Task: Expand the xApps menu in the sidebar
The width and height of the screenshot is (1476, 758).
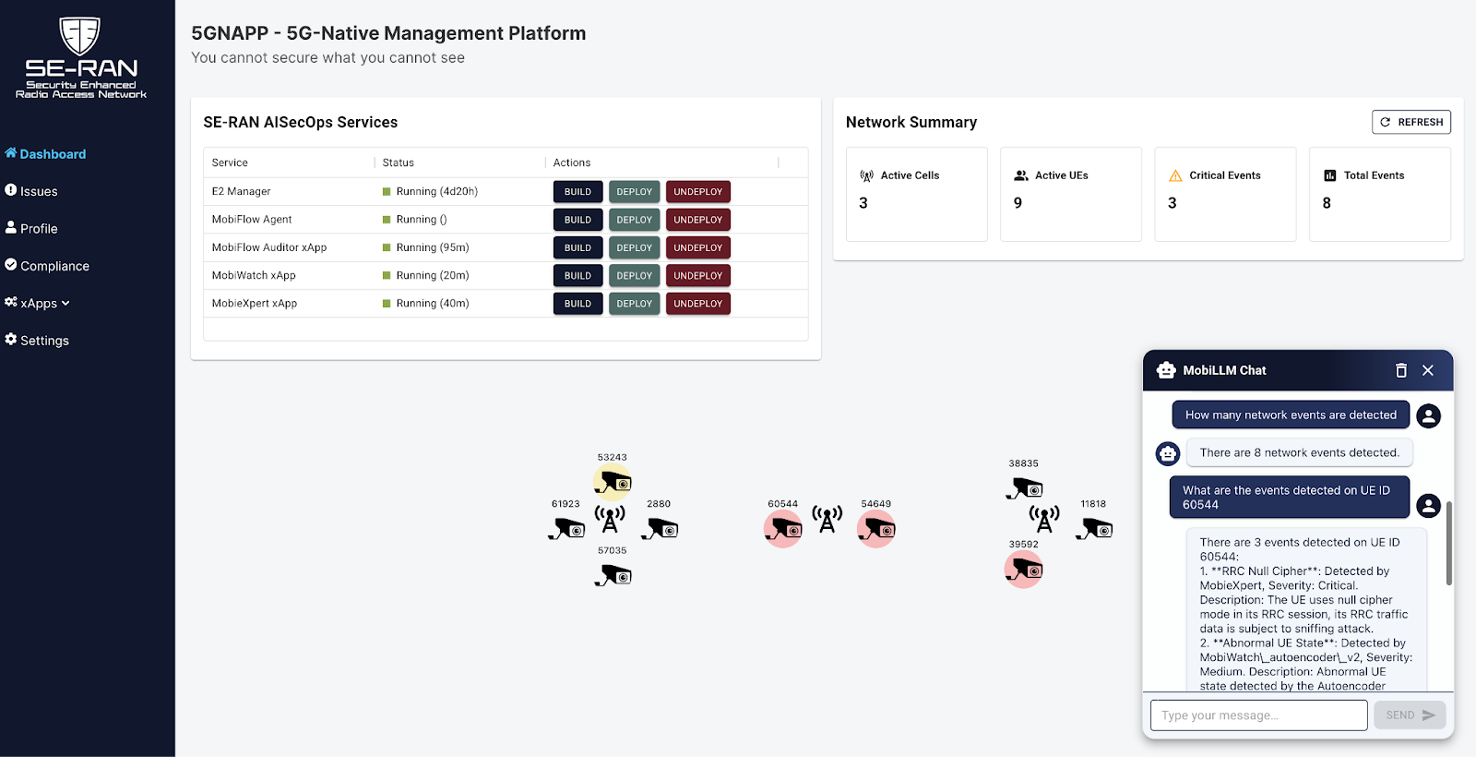Action: coord(37,302)
